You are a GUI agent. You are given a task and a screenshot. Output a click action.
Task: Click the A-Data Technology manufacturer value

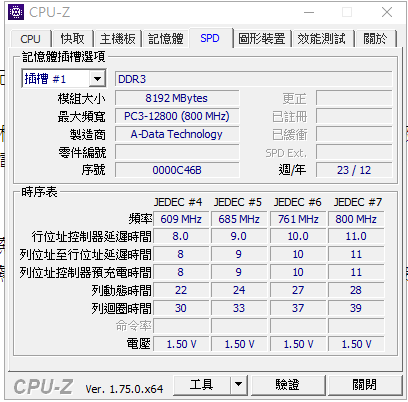pos(177,134)
